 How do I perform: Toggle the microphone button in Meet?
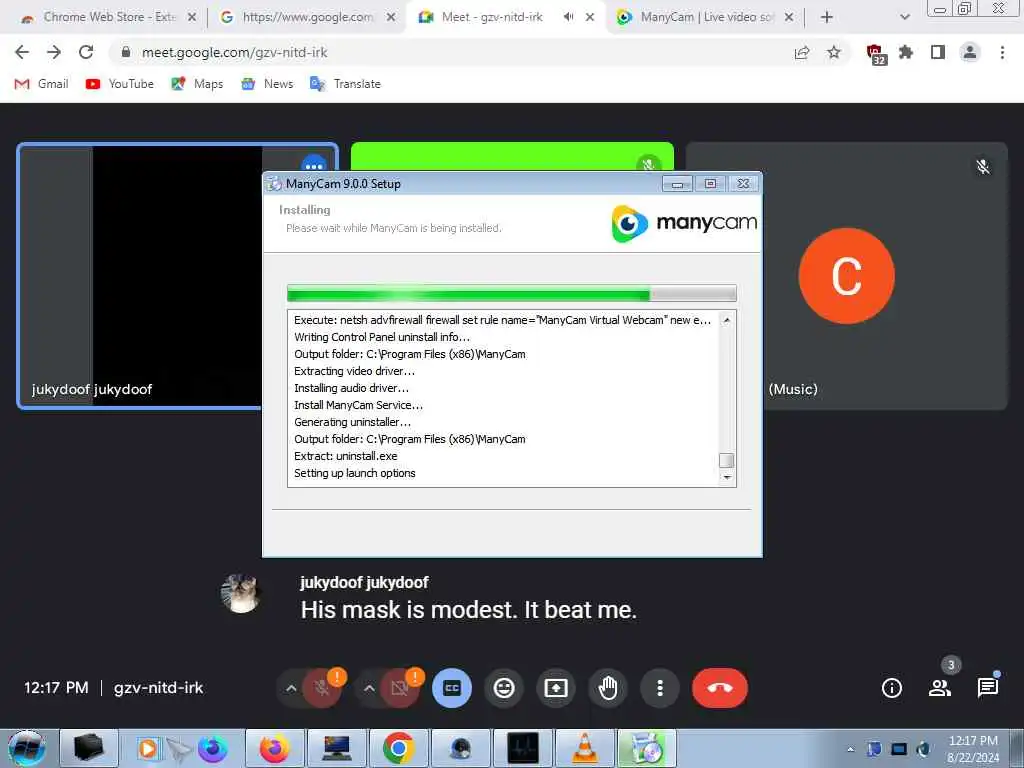point(321,688)
